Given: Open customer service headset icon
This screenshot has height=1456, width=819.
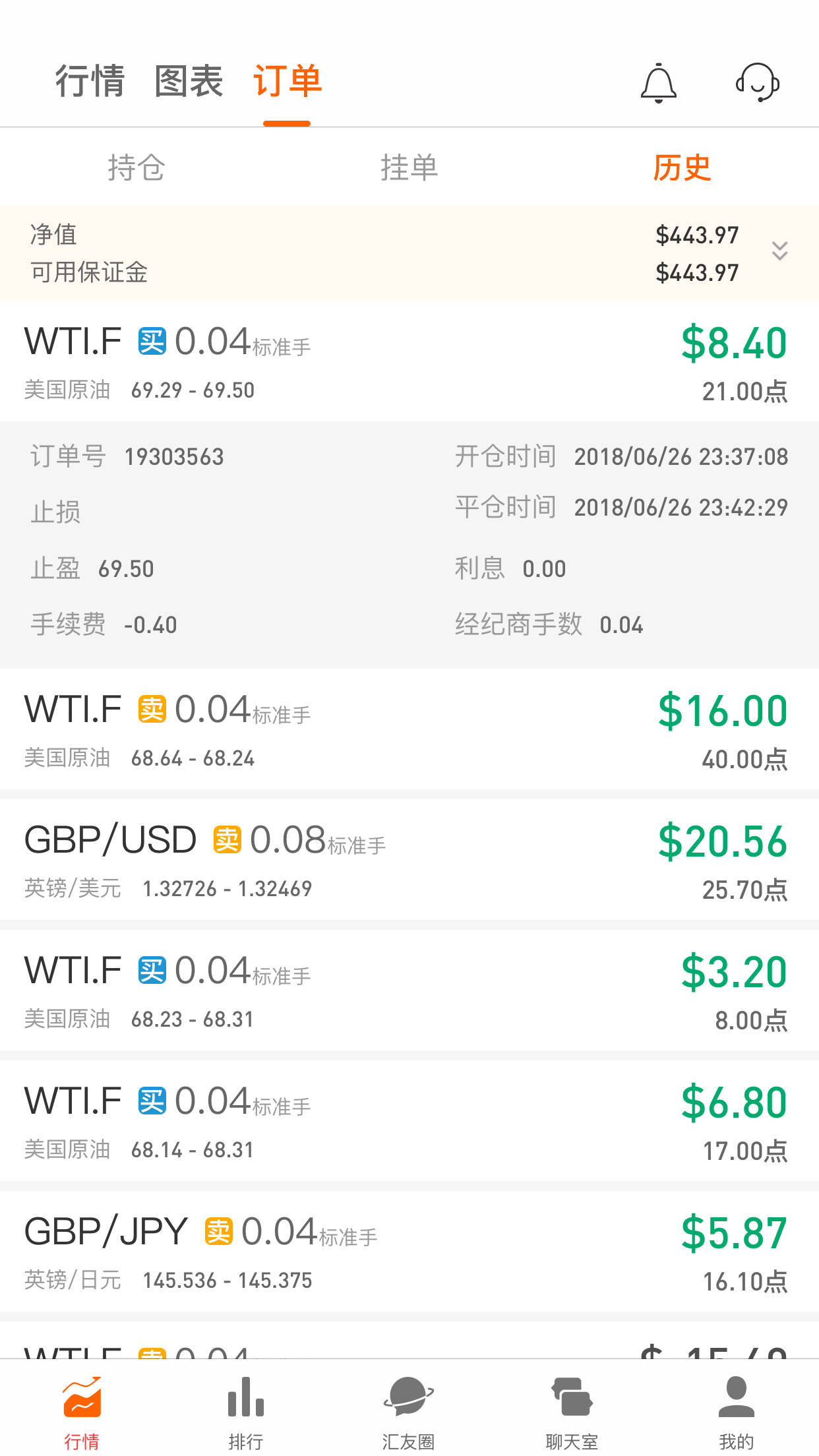Looking at the screenshot, I should coord(758,82).
